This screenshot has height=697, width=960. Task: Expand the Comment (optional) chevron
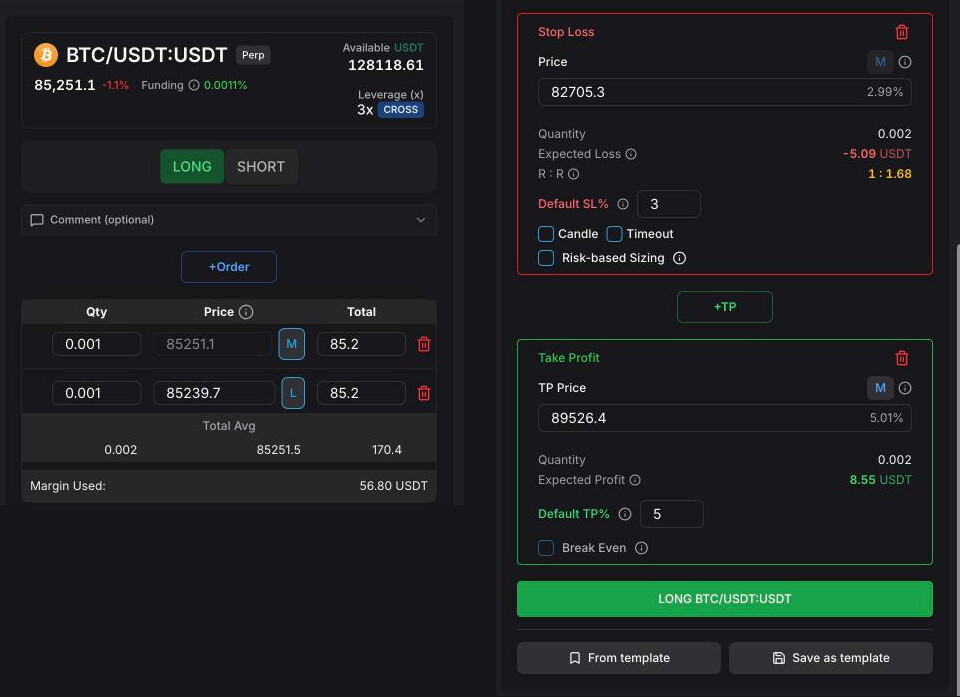[421, 220]
